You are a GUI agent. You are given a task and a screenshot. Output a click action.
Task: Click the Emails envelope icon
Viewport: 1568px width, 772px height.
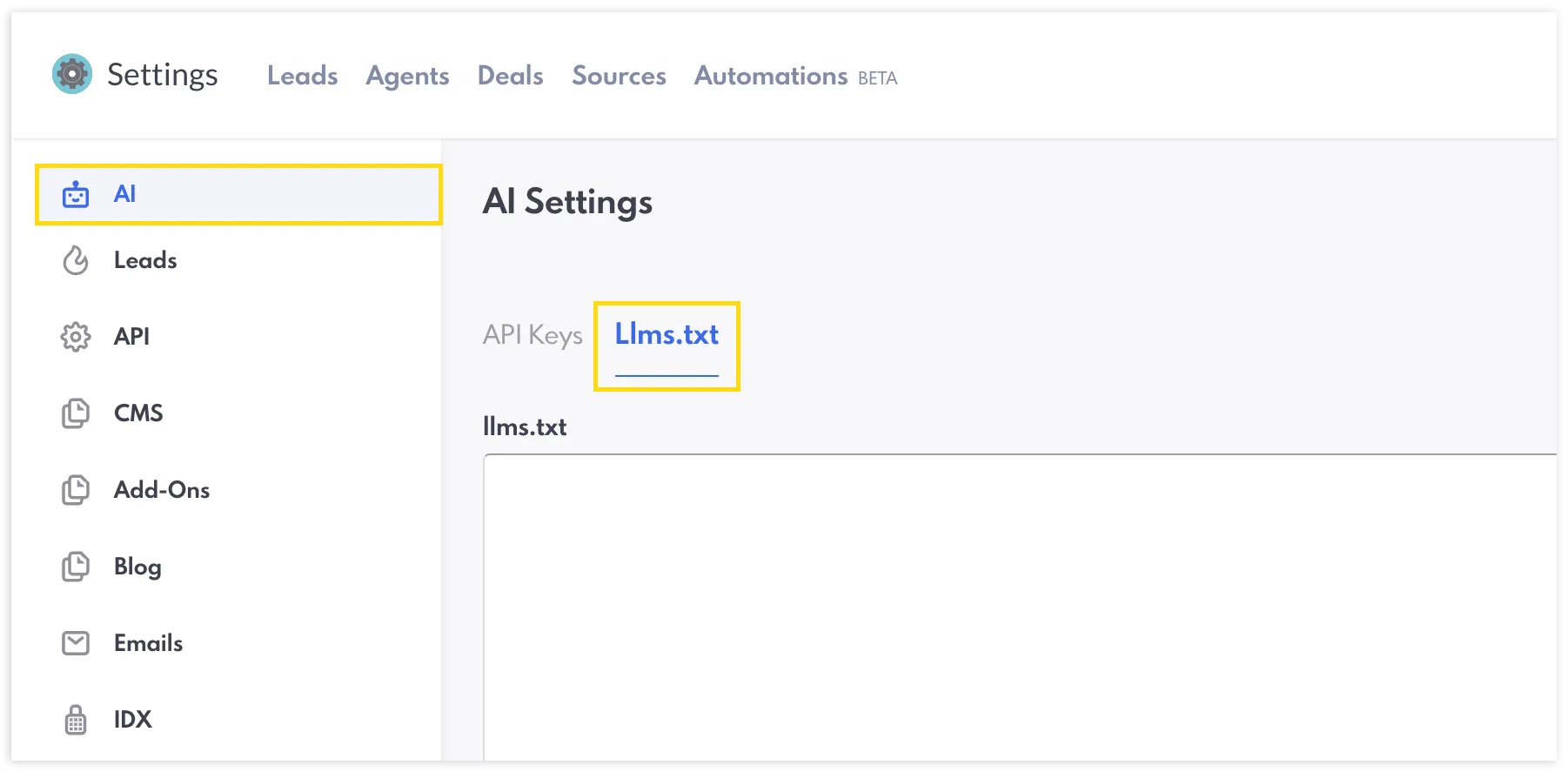tap(76, 643)
